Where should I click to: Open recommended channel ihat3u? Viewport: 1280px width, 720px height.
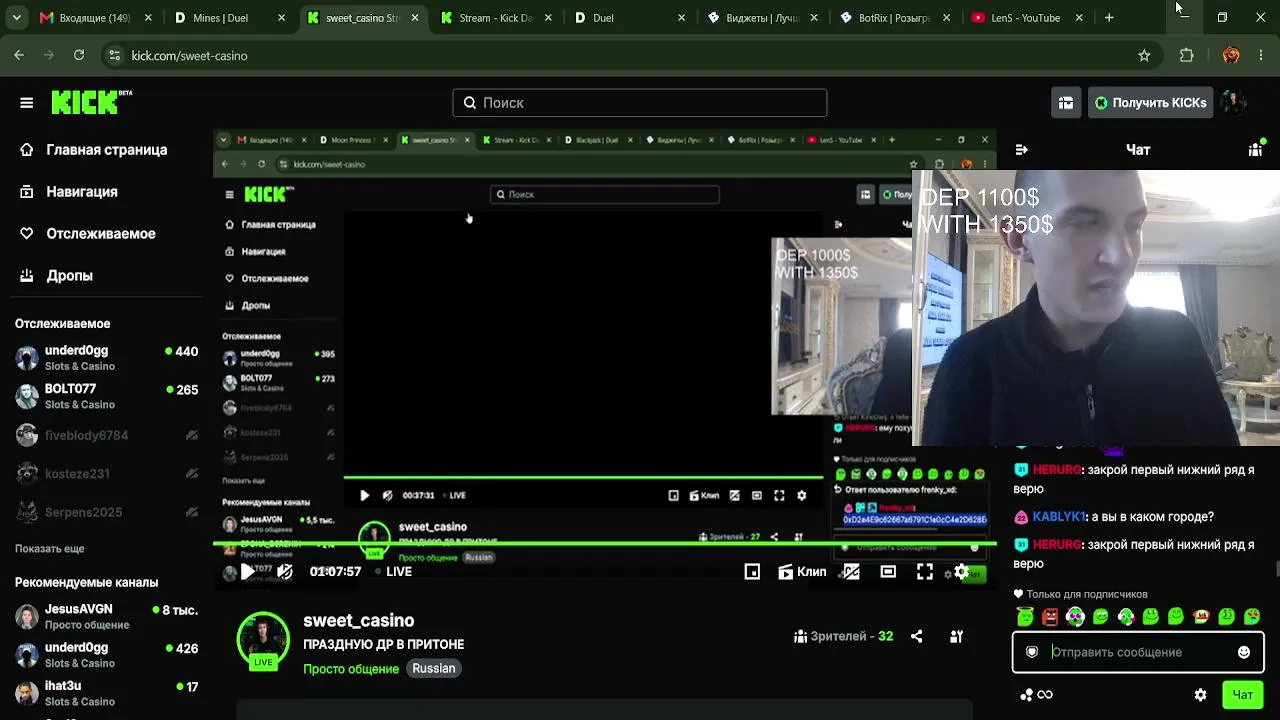pos(106,693)
